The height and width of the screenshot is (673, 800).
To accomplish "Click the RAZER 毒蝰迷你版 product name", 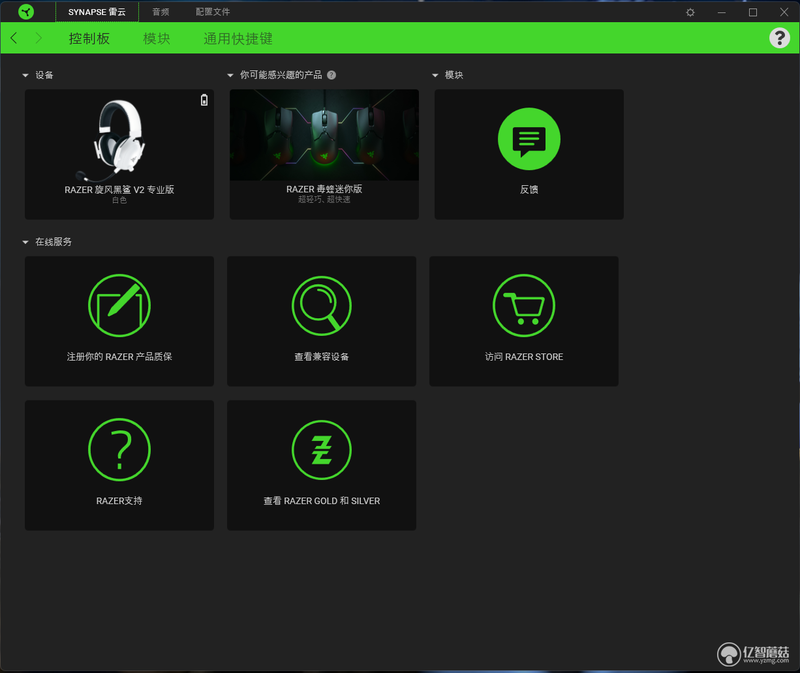I will (324, 189).
